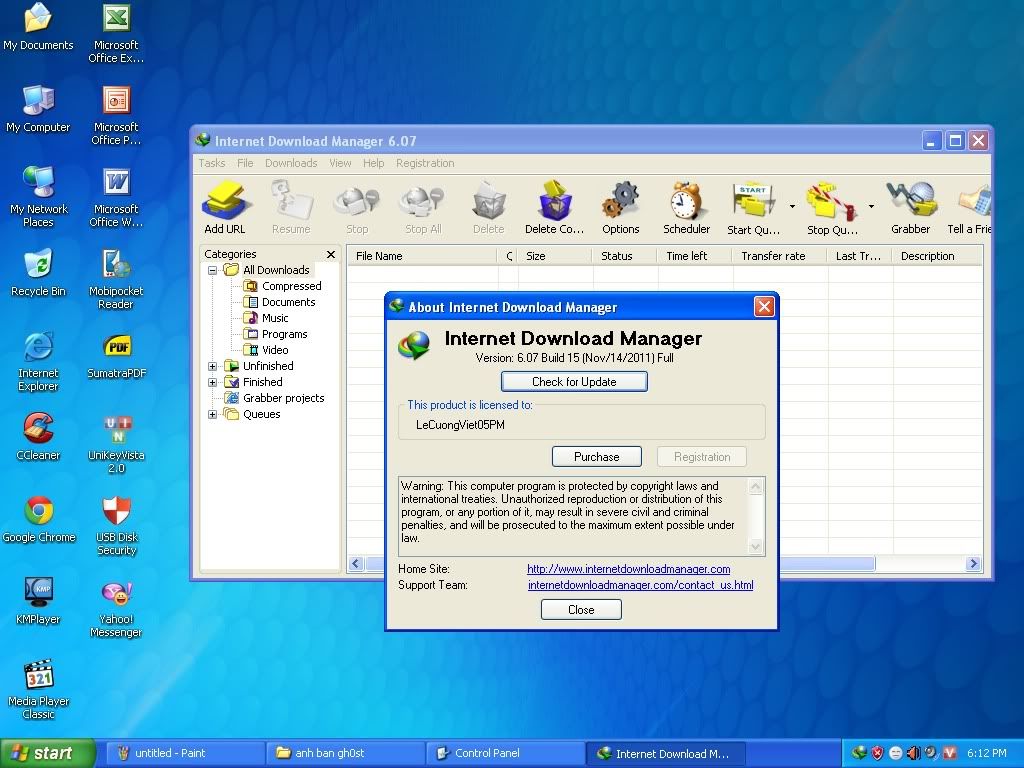Select the Yahoo! Messenger desktop icon
The image size is (1024, 768).
point(116,607)
